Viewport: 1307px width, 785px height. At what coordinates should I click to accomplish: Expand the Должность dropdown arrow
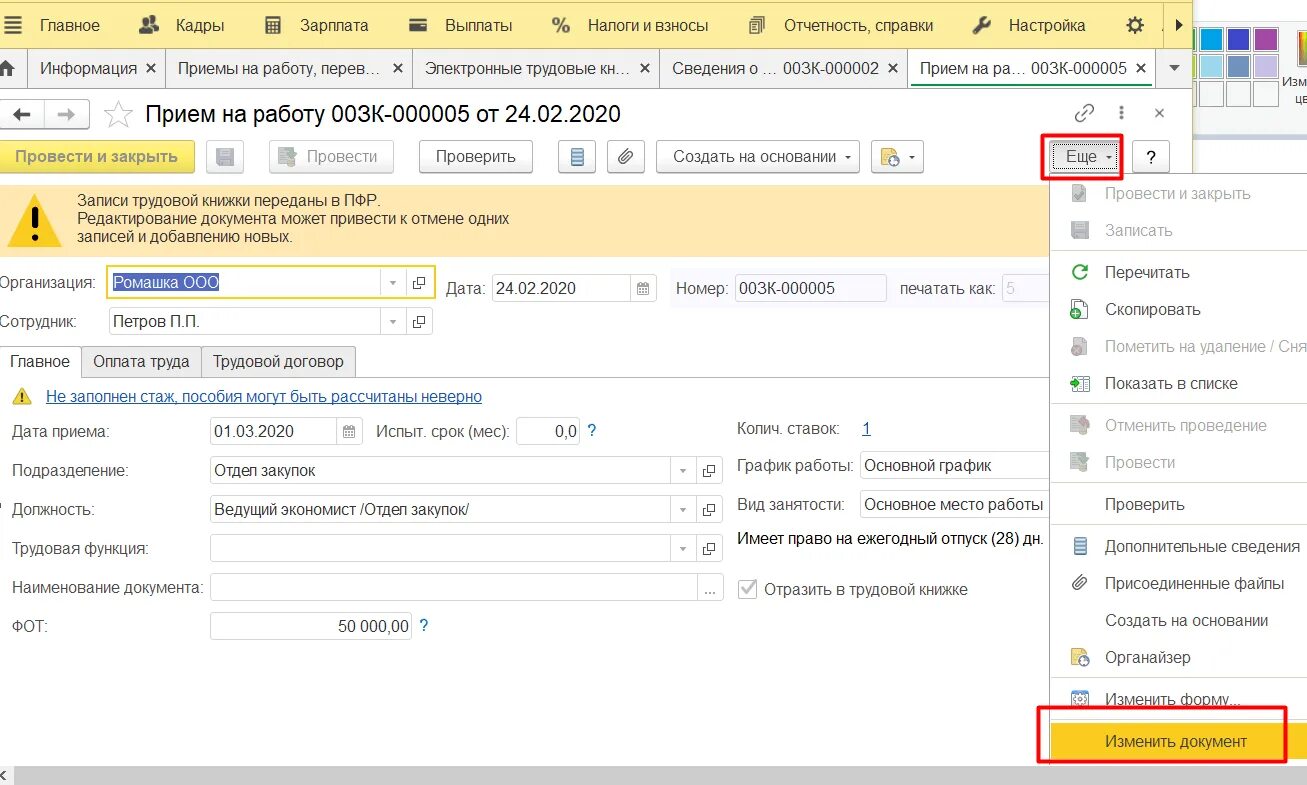(x=684, y=510)
